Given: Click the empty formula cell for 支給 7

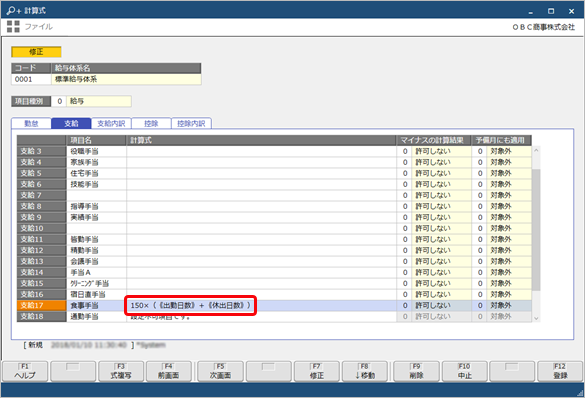Looking at the screenshot, I should pyautogui.click(x=261, y=195).
